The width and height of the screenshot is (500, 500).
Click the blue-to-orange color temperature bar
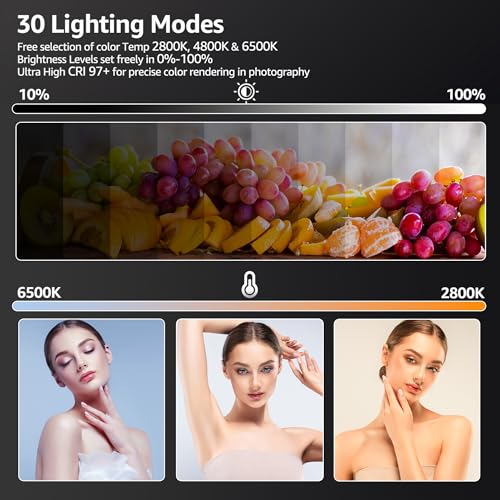(249, 306)
